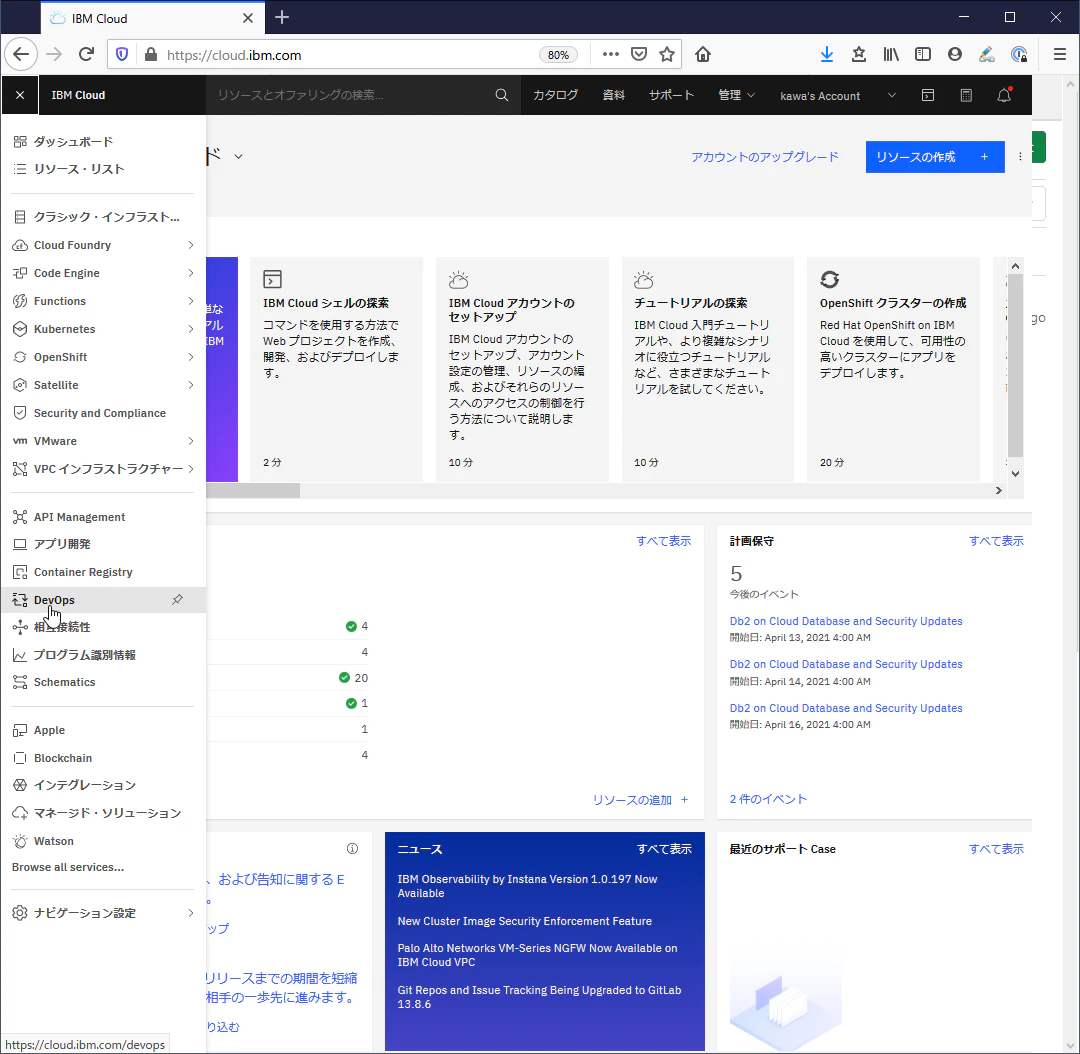Image resolution: width=1080 pixels, height=1054 pixels.
Task: Open the Firefox account avatar icon
Action: click(954, 54)
